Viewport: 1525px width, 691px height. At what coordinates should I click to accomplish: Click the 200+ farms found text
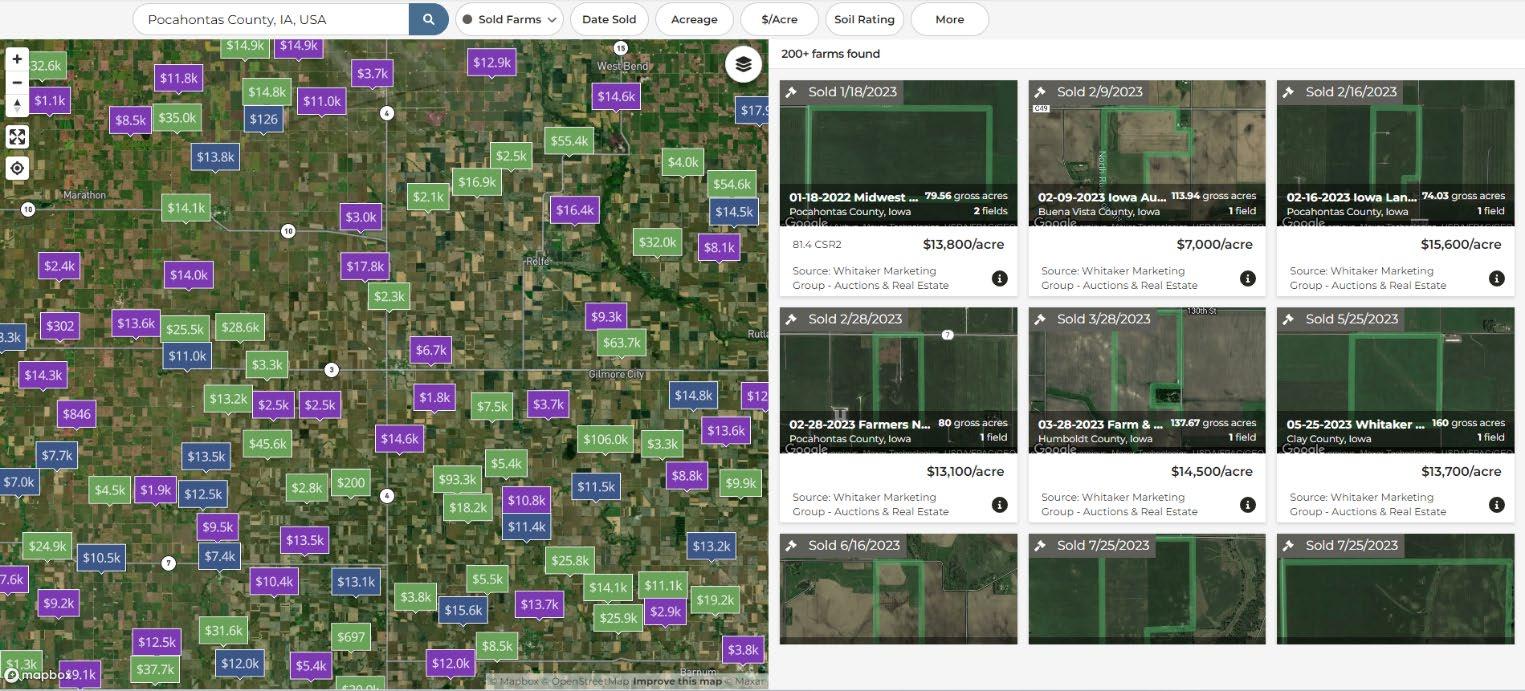pos(831,54)
